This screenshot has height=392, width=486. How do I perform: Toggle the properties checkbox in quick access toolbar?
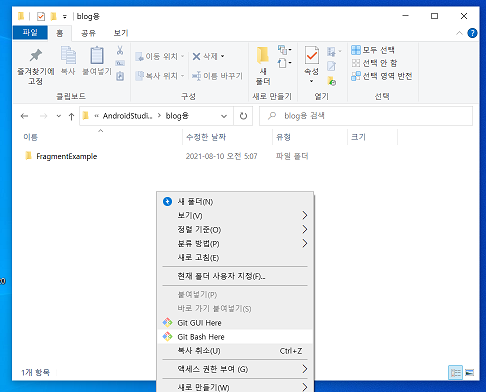tap(41, 16)
